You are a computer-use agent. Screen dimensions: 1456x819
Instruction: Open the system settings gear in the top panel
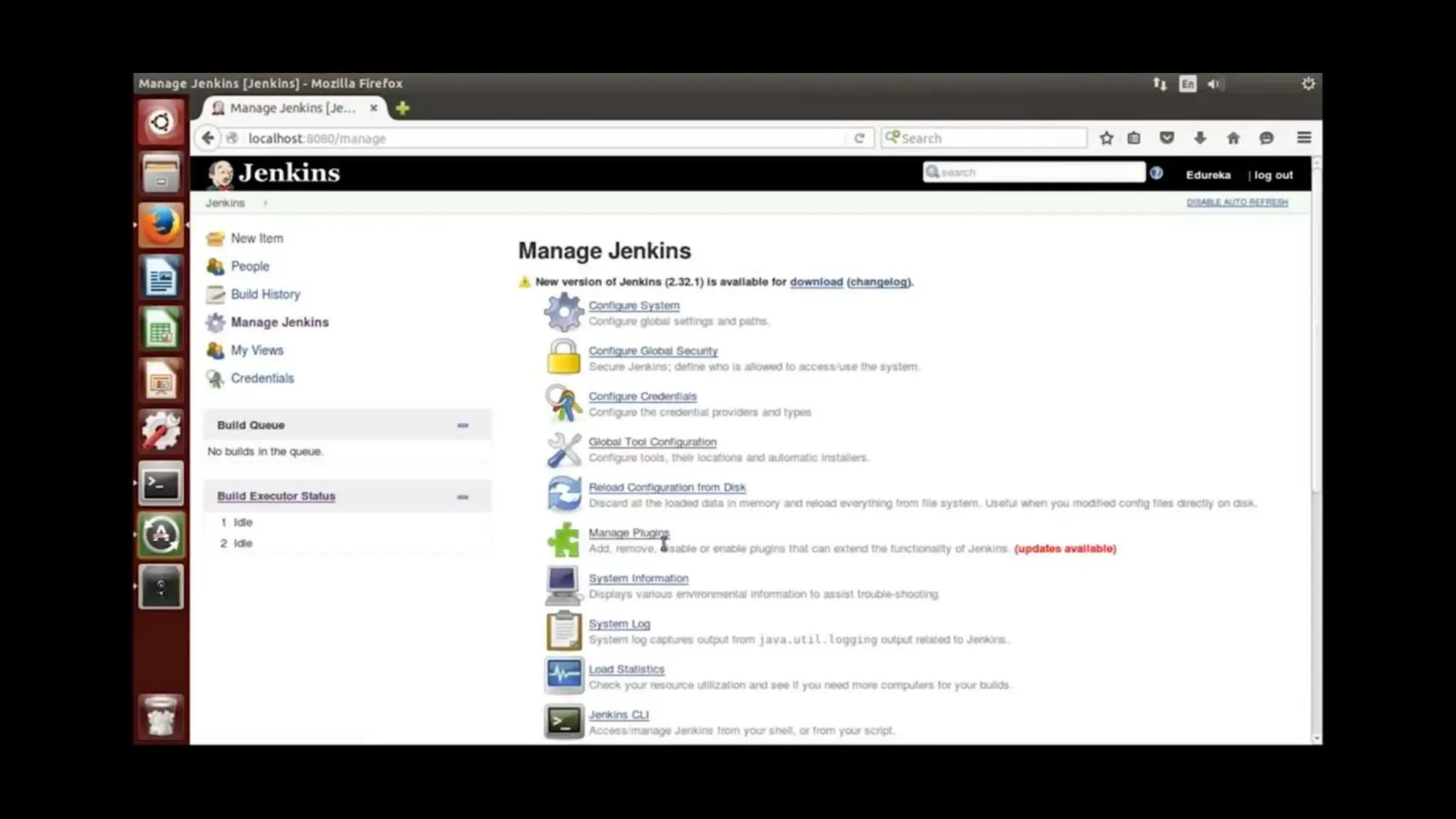click(x=1308, y=84)
